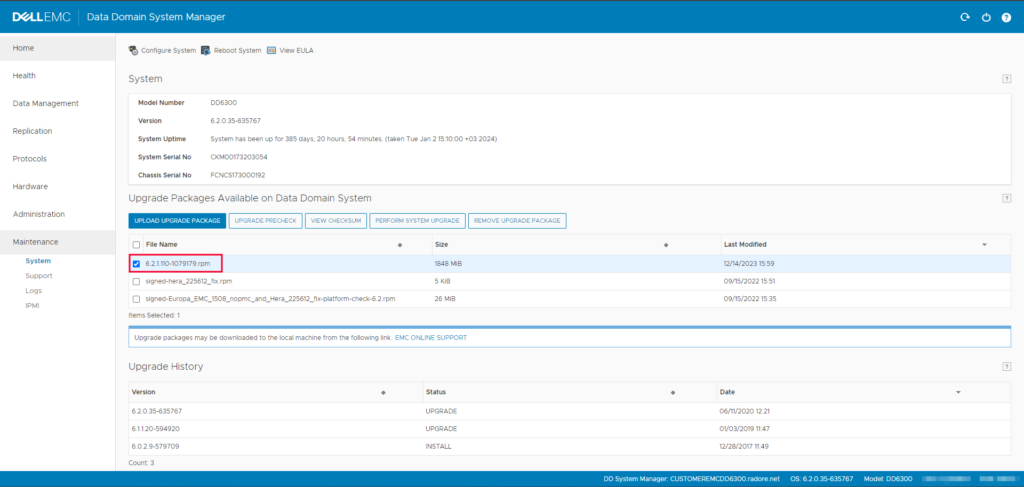The image size is (1024, 487).
Task: Open the EMC Online Support link
Action: [x=431, y=338]
